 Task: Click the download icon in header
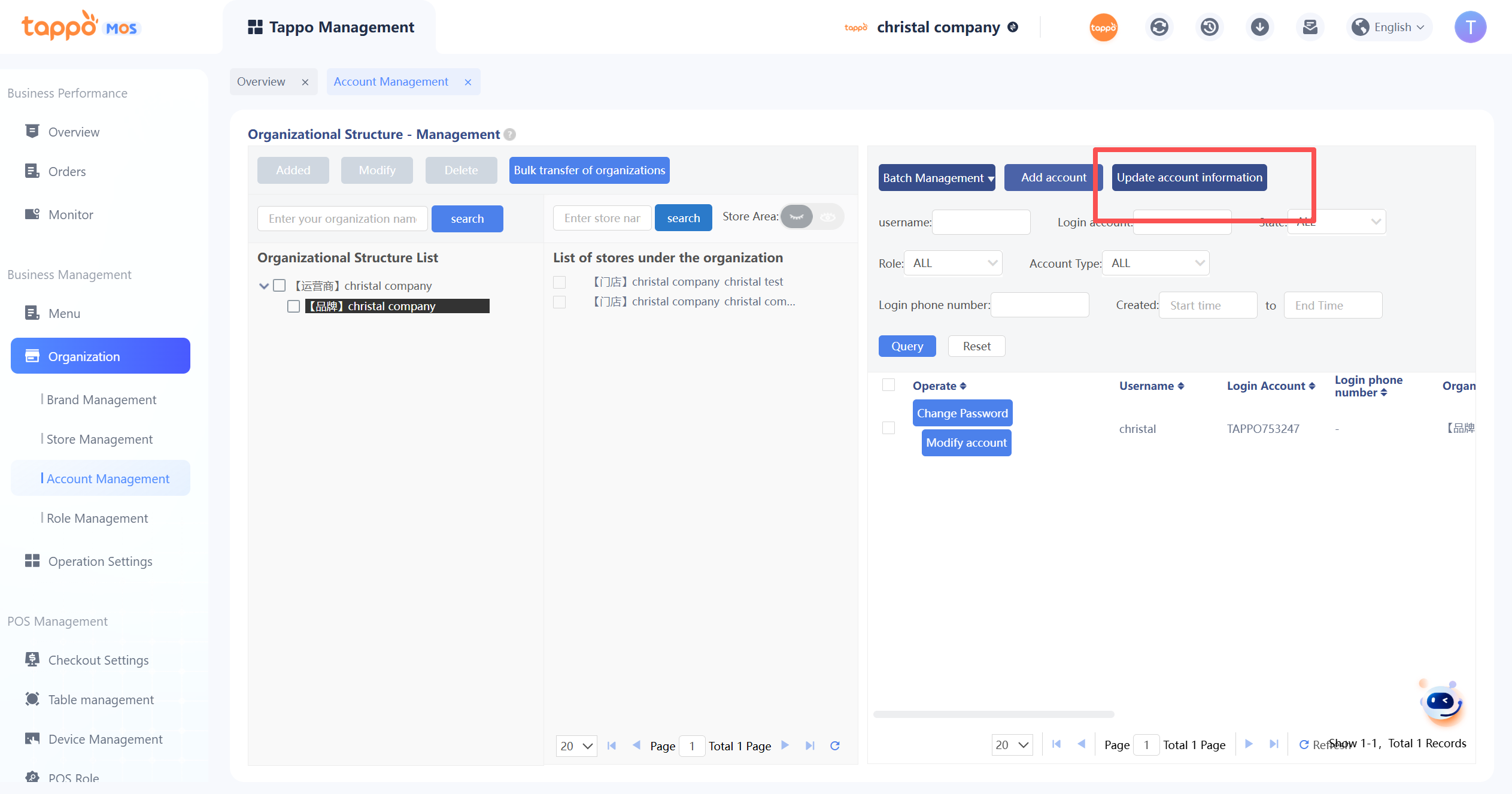(x=1259, y=27)
